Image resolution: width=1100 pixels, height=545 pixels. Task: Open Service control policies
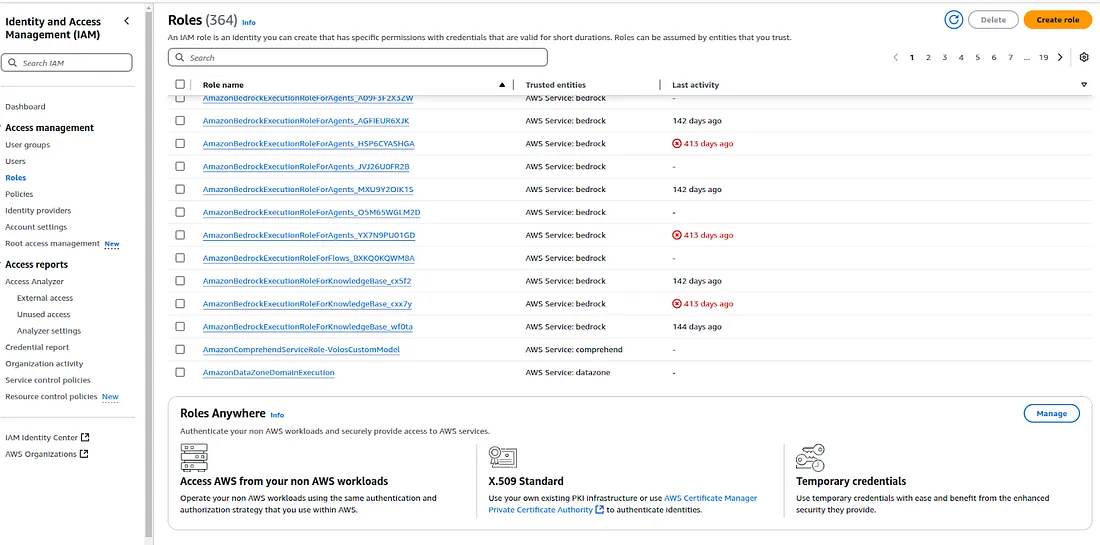click(48, 380)
